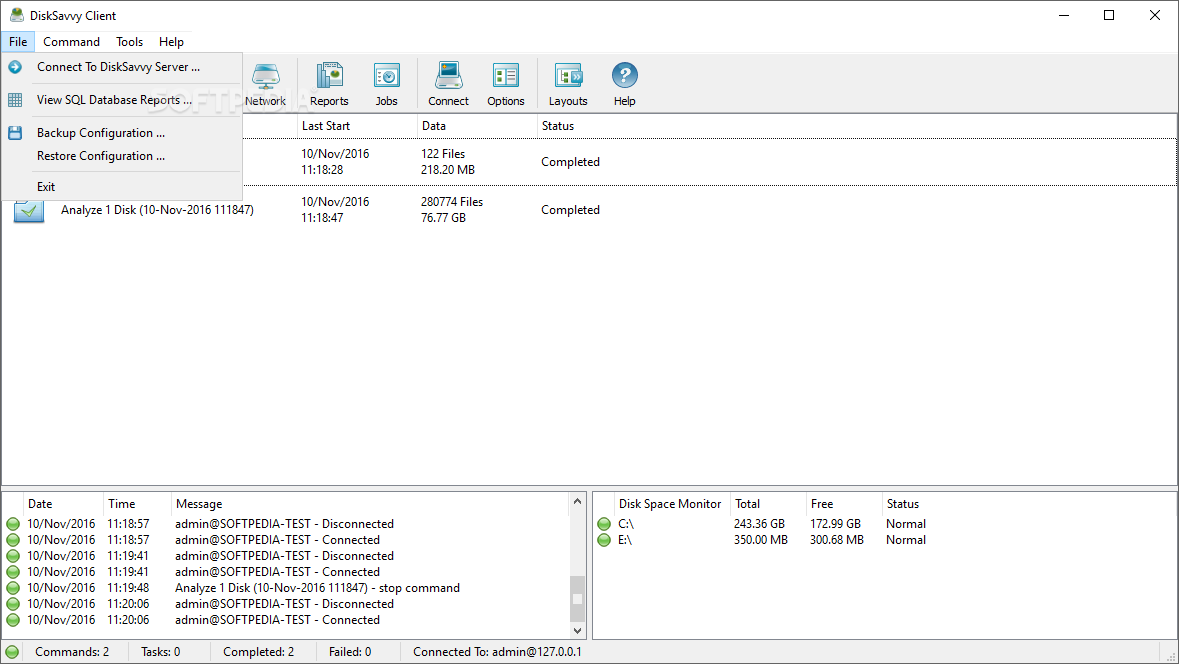Click the Connect To DiskSavvy Server arrow icon

pyautogui.click(x=15, y=67)
